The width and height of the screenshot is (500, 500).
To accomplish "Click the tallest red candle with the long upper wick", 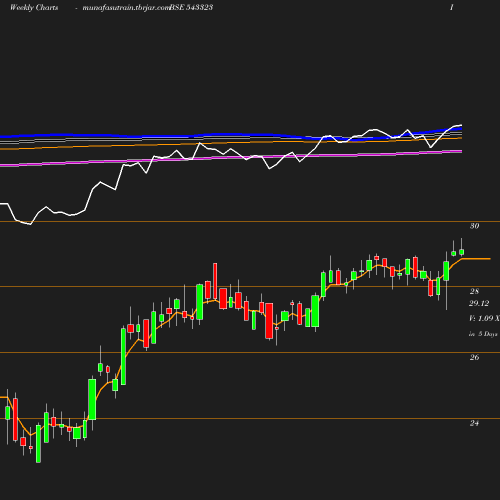I will pos(215,282).
